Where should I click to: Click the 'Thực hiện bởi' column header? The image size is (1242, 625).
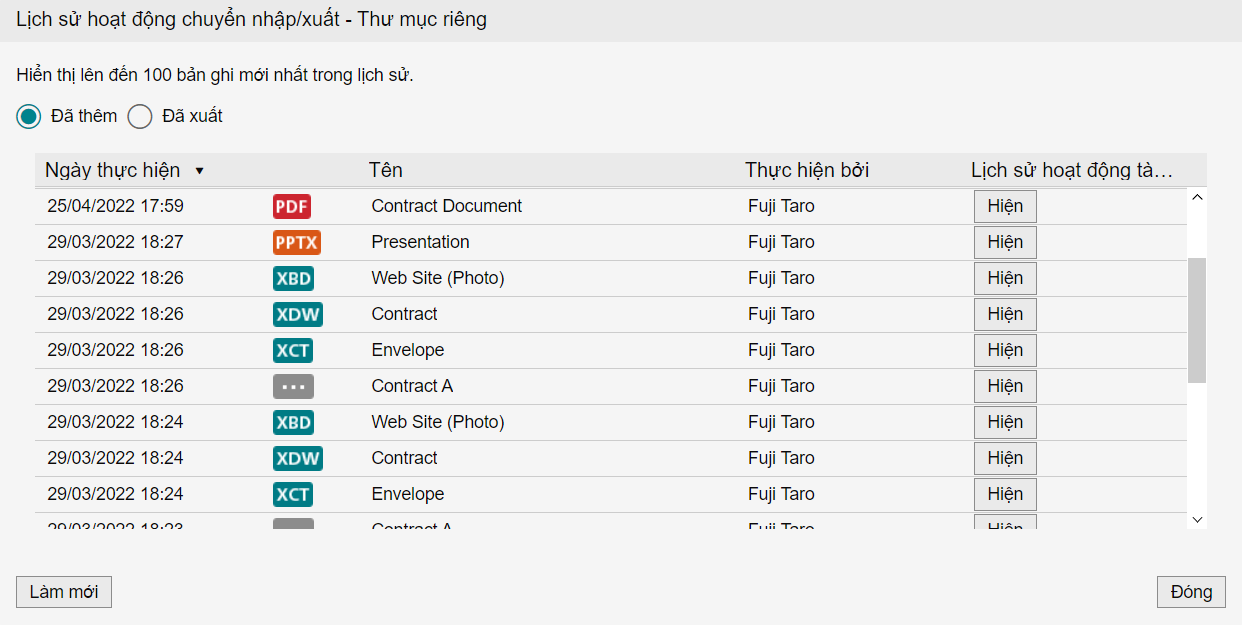click(x=807, y=170)
